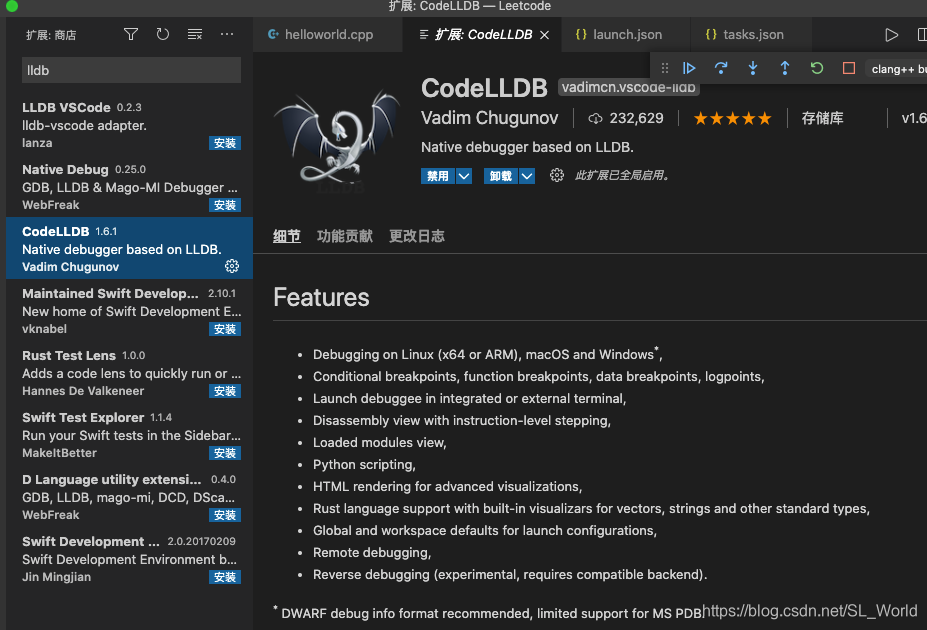Select the 更改日志 changelog tab

[x=417, y=236]
